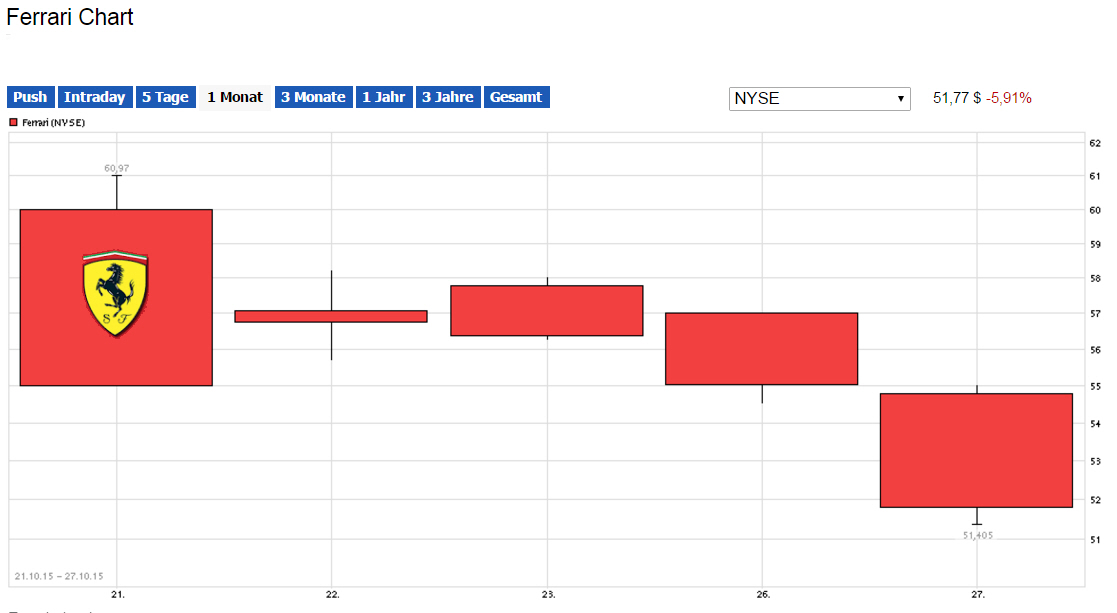Show the Gesamt full history chart
This screenshot has height=613, width=1117.
coord(516,97)
